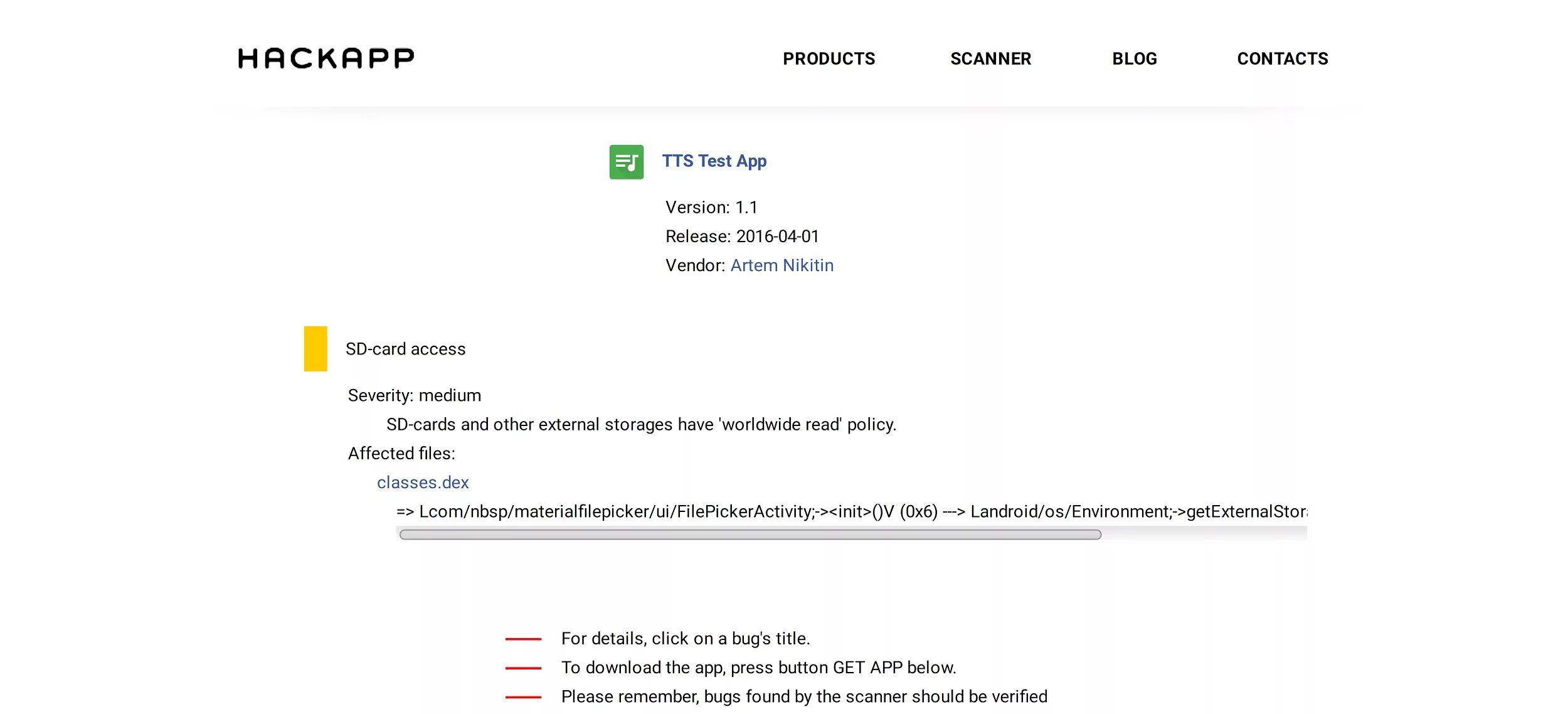Open the TTS Test App title link
This screenshot has height=714, width=1568.
point(714,161)
